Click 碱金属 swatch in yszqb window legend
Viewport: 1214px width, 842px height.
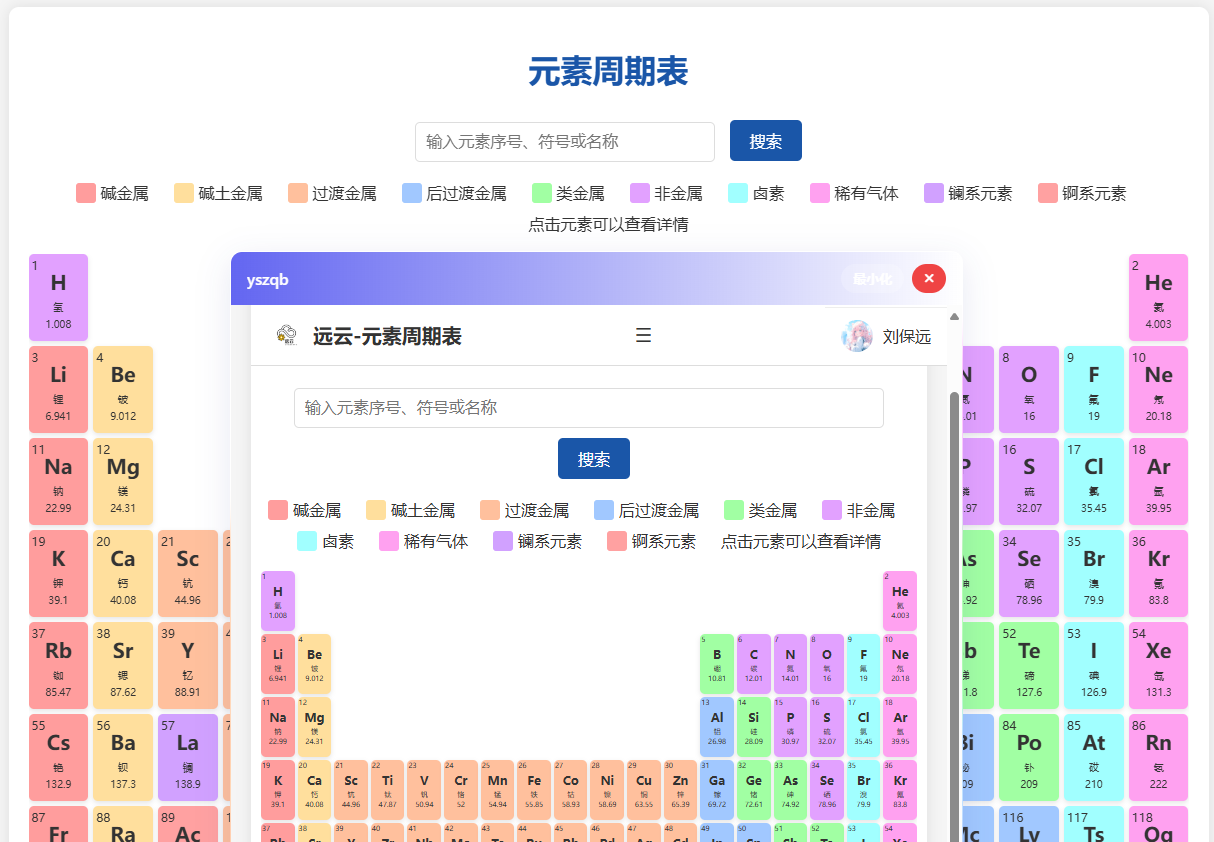coord(278,511)
